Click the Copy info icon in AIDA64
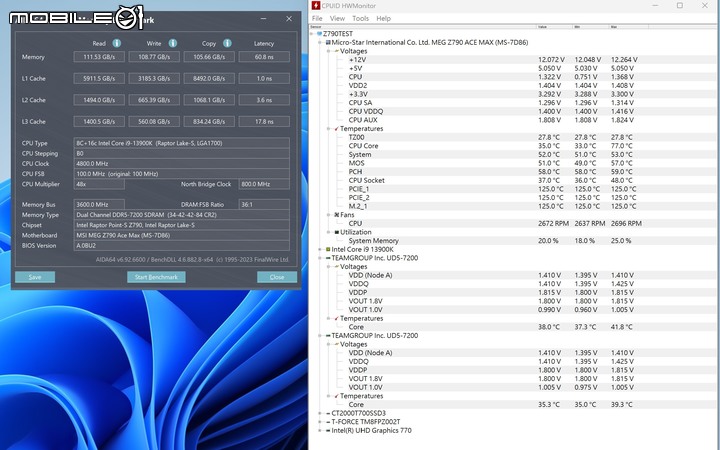The width and height of the screenshot is (720, 450). [227, 43]
